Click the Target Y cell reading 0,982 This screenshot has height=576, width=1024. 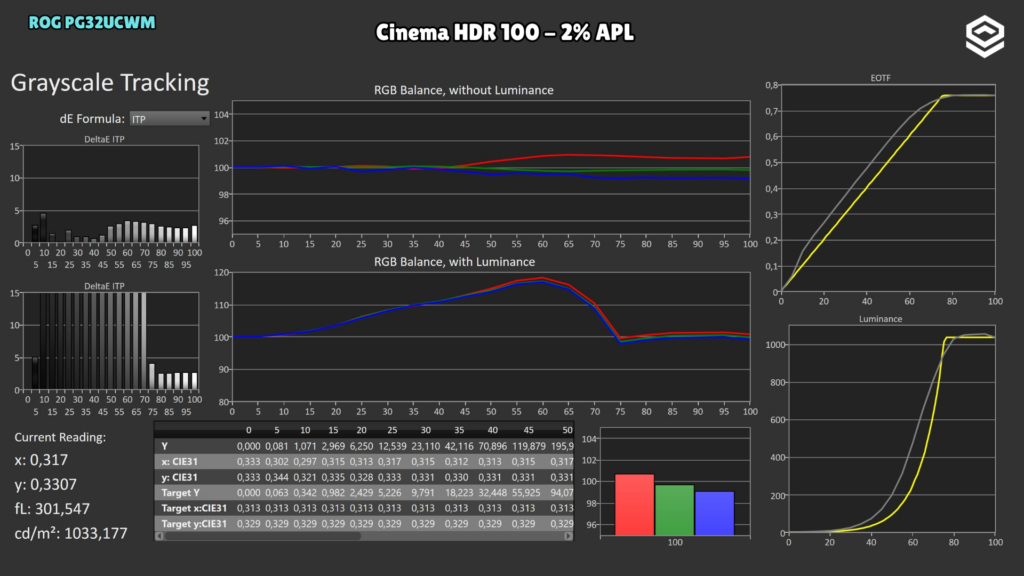tap(333, 493)
